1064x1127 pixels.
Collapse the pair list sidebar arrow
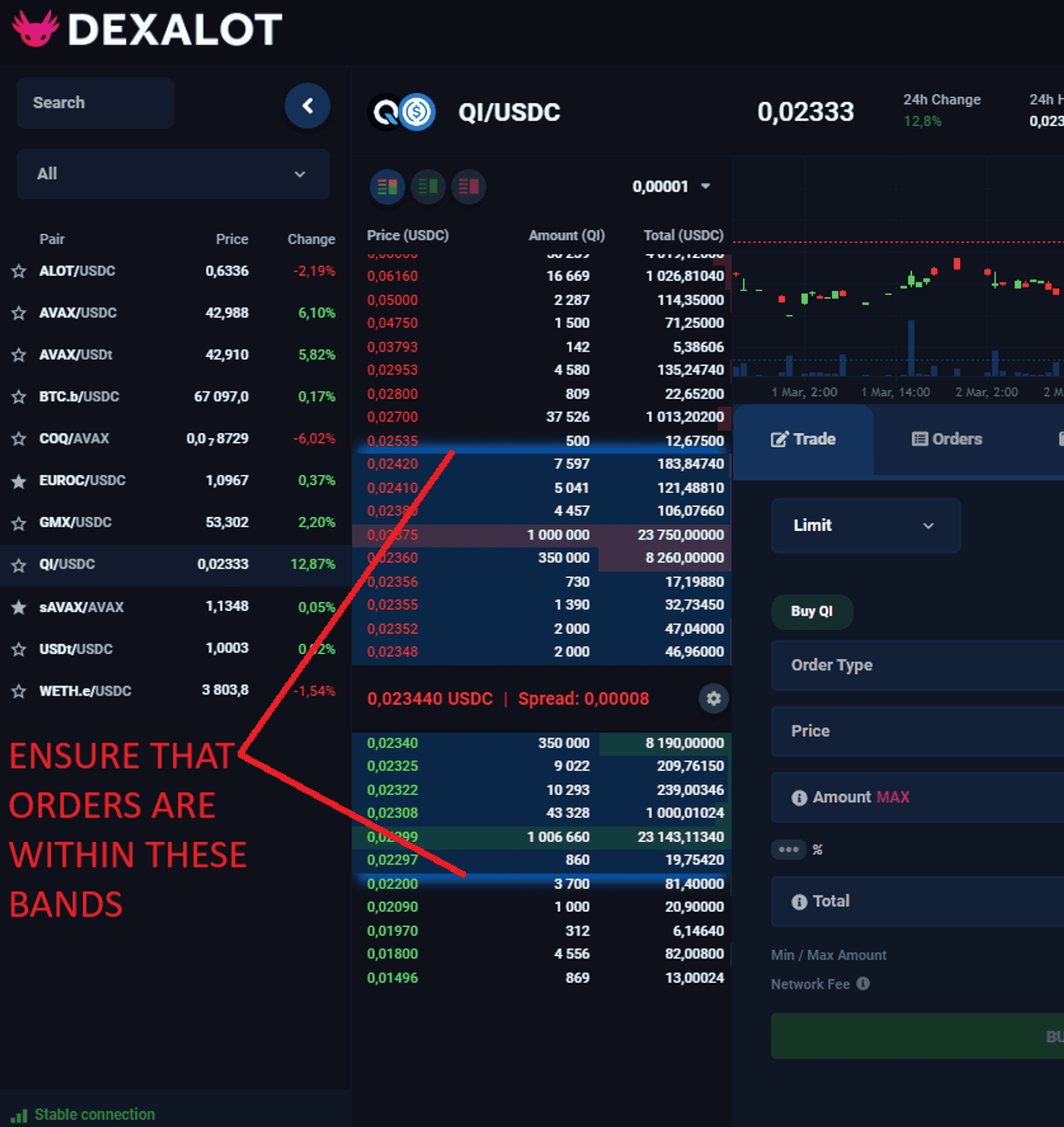coord(307,106)
